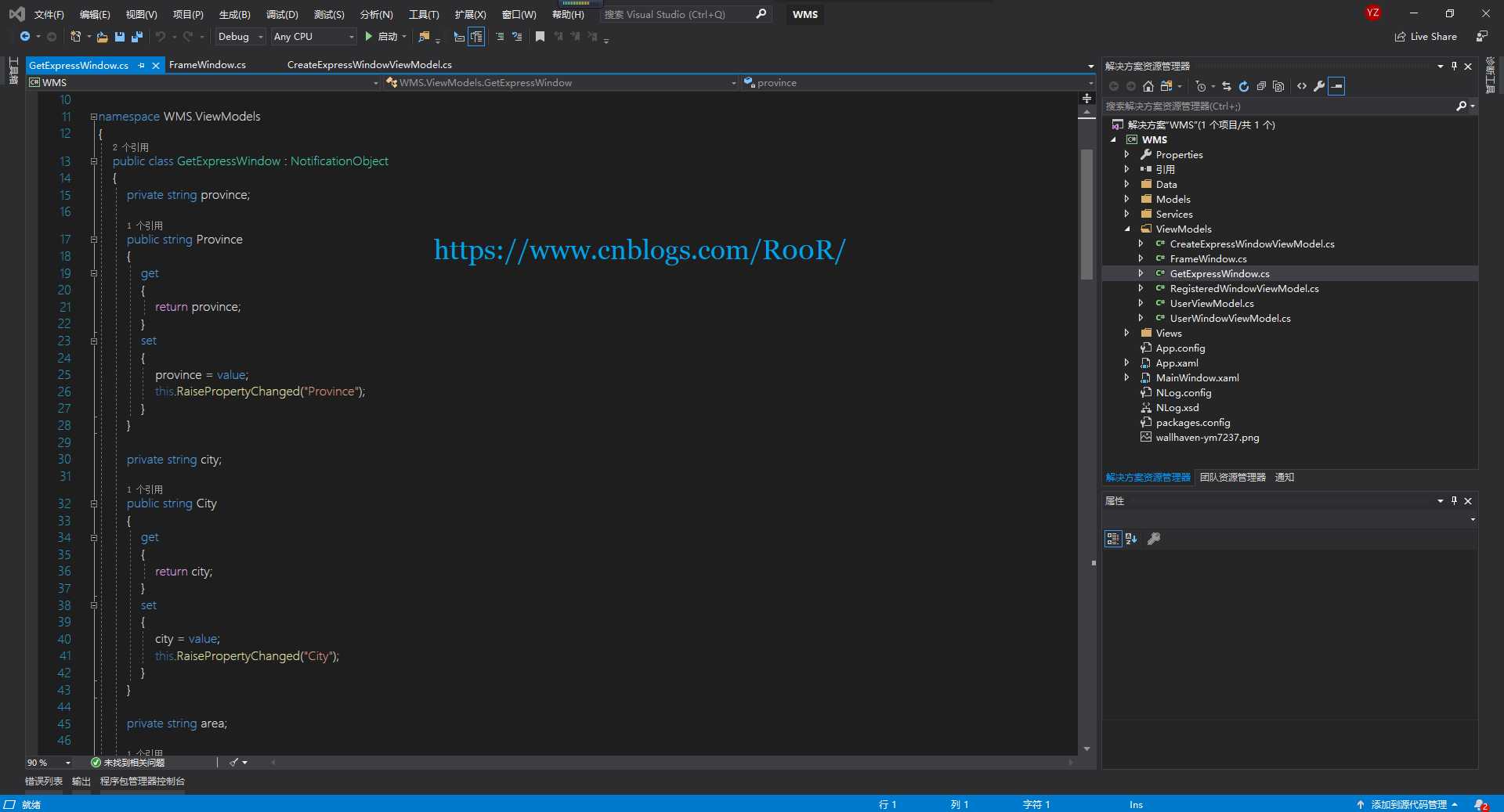The image size is (1504, 812).
Task: Expand the Services folder
Action: [x=1127, y=214]
